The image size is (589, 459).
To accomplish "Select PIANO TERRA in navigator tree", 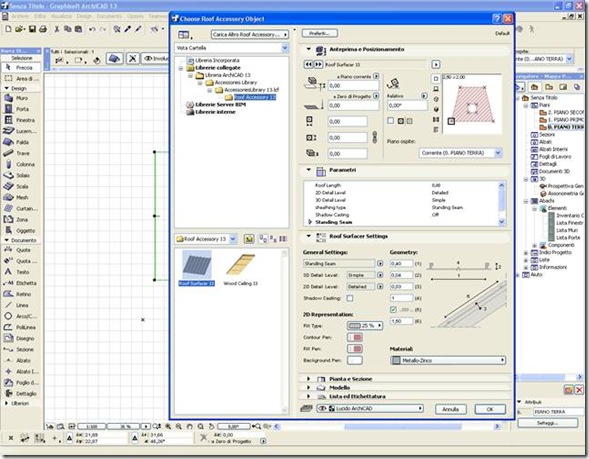I will tap(565, 127).
